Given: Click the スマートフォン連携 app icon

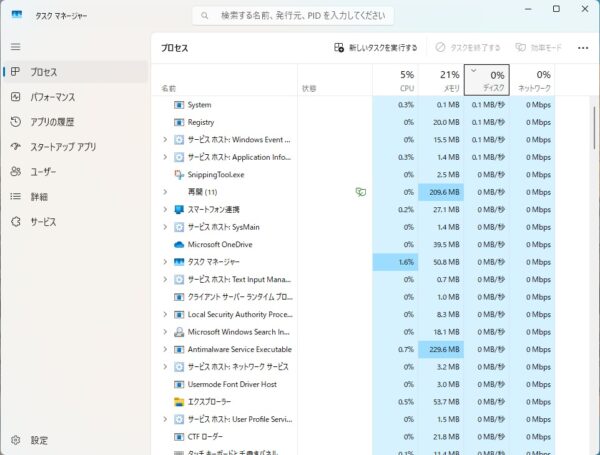Looking at the screenshot, I should click(x=179, y=209).
